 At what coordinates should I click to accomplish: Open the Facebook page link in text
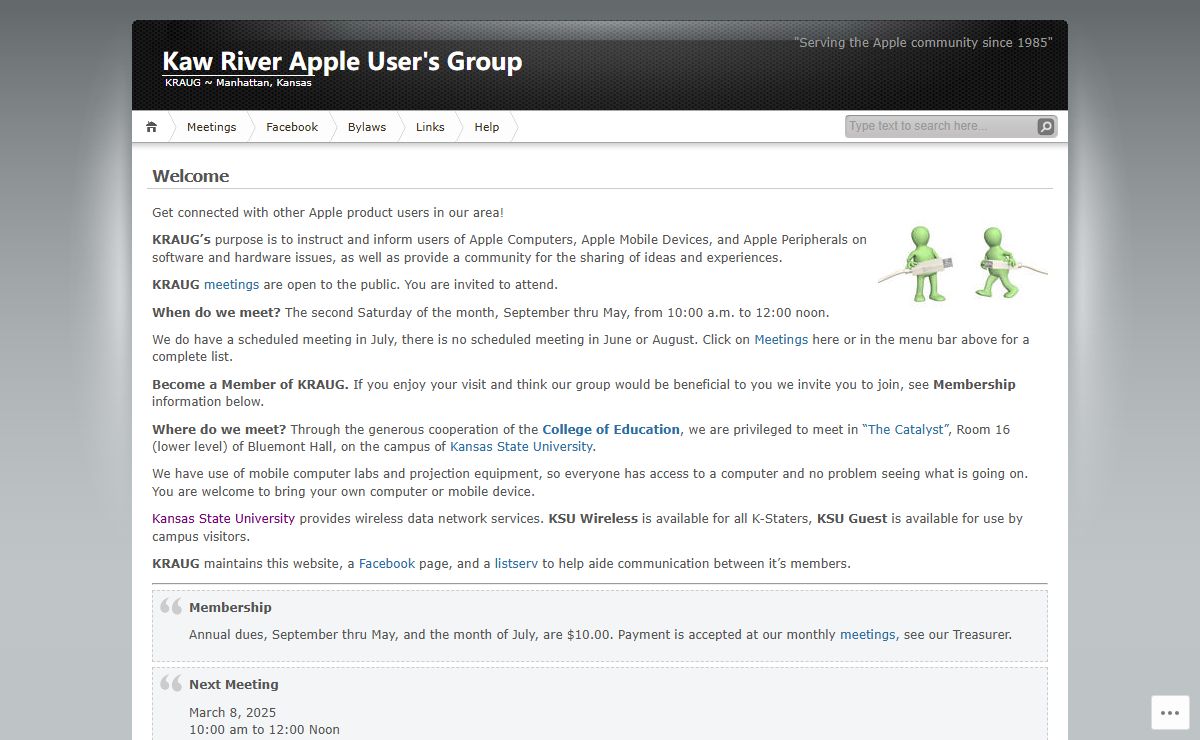pos(387,564)
